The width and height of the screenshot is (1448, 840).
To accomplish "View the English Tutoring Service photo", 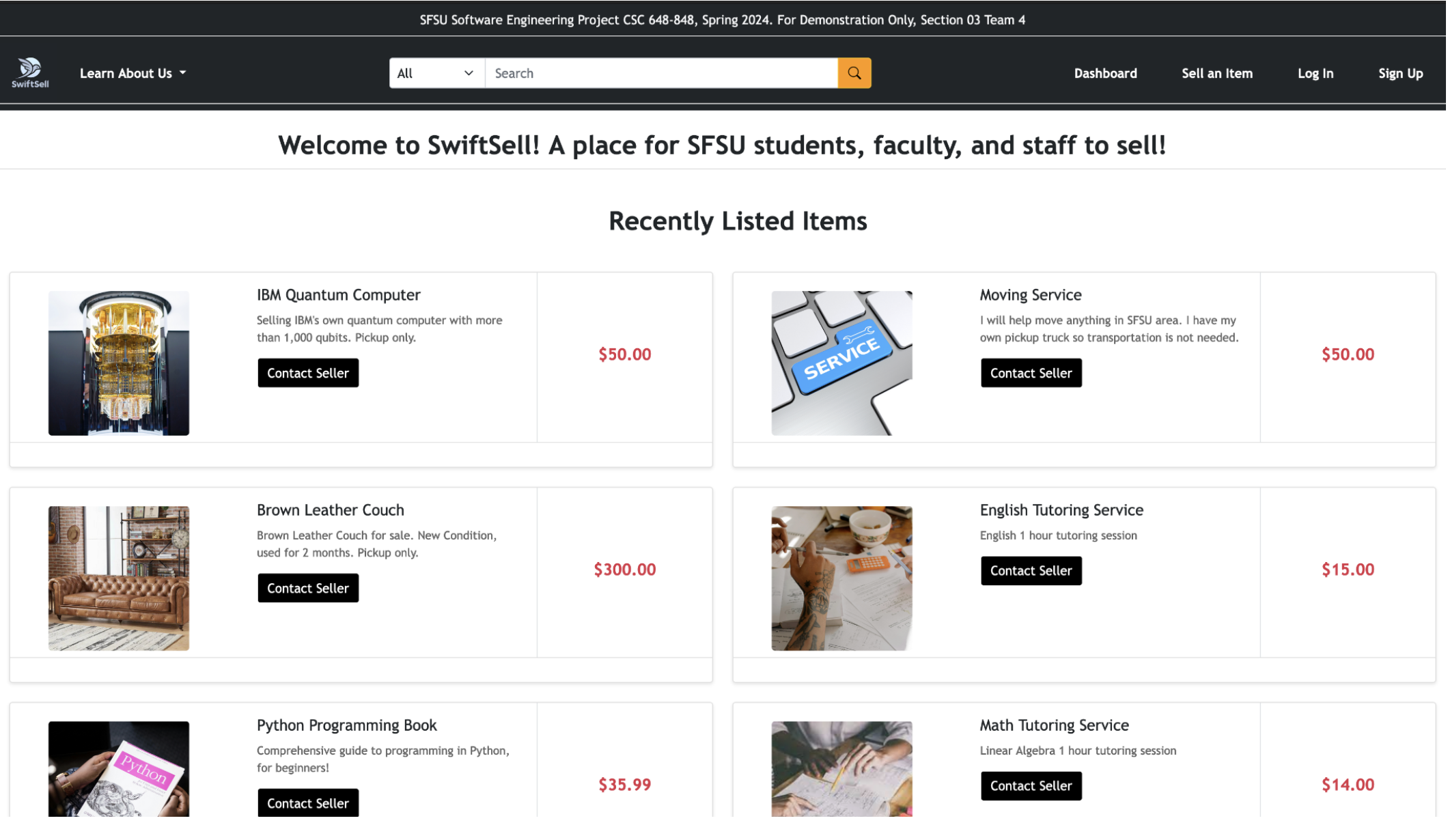I will 841,578.
